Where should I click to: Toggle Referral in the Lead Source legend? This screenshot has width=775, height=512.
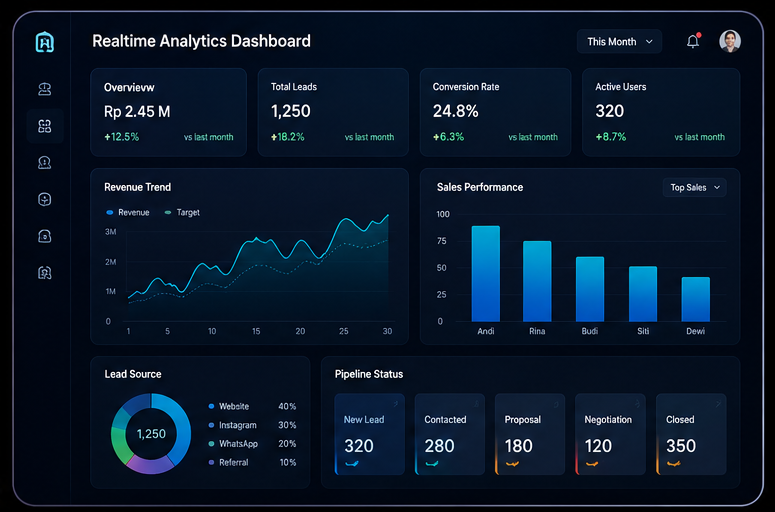pyautogui.click(x=228, y=463)
